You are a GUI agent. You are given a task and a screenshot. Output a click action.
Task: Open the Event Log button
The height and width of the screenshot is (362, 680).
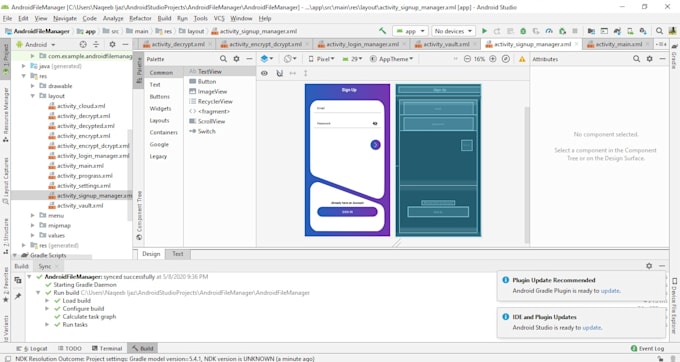point(647,348)
